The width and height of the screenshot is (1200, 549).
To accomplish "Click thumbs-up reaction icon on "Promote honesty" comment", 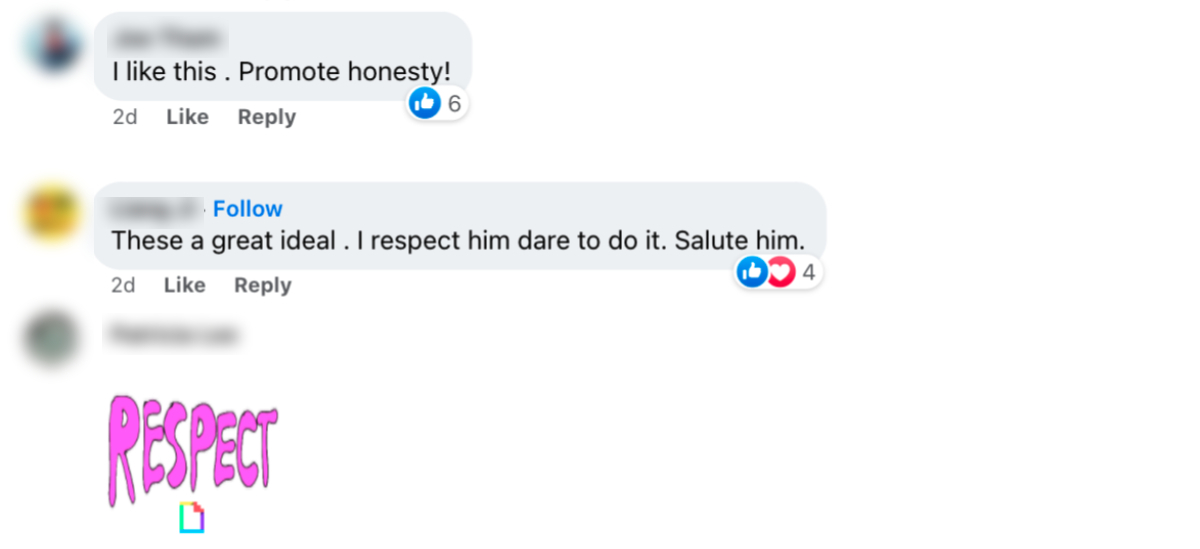I will pos(425,102).
